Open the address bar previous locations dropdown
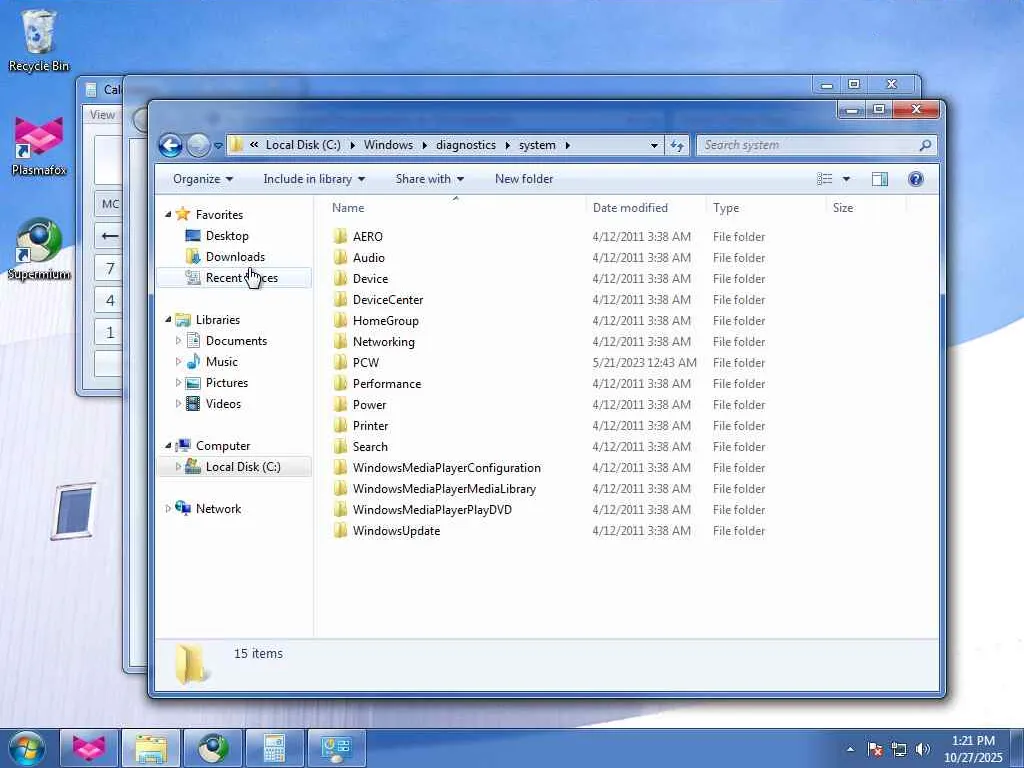 (x=654, y=145)
